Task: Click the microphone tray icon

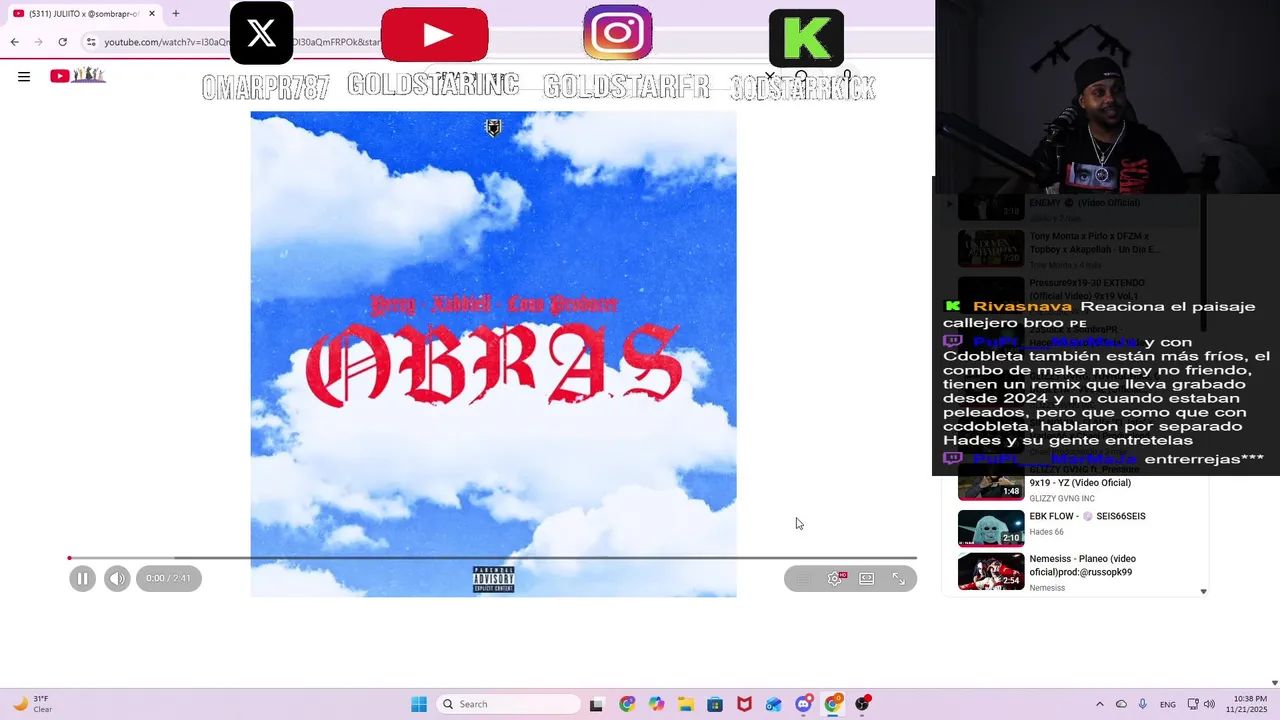Action: click(x=1142, y=704)
